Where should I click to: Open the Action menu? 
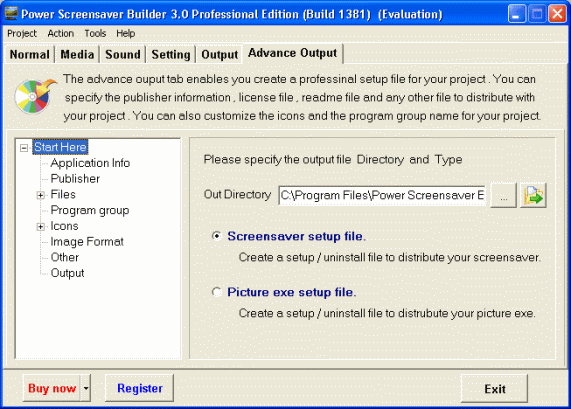point(60,34)
